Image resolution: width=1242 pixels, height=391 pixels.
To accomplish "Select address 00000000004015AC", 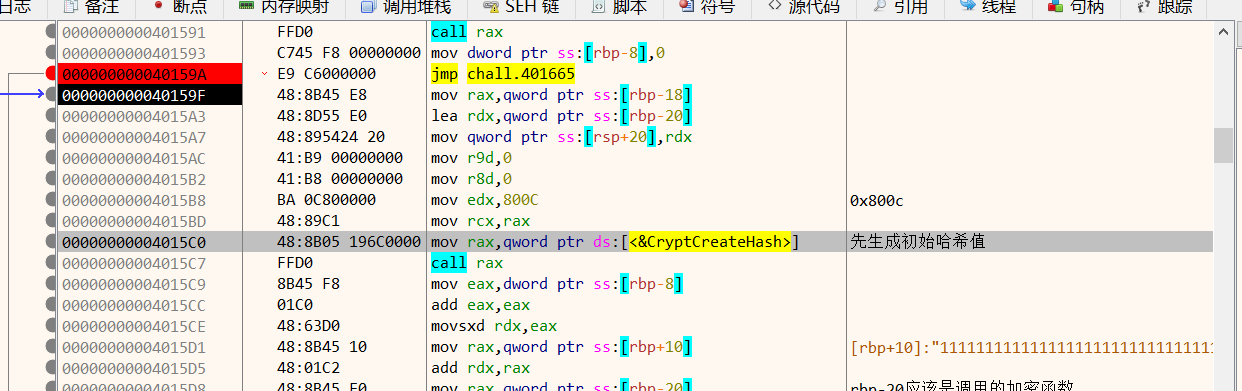I will click(133, 158).
